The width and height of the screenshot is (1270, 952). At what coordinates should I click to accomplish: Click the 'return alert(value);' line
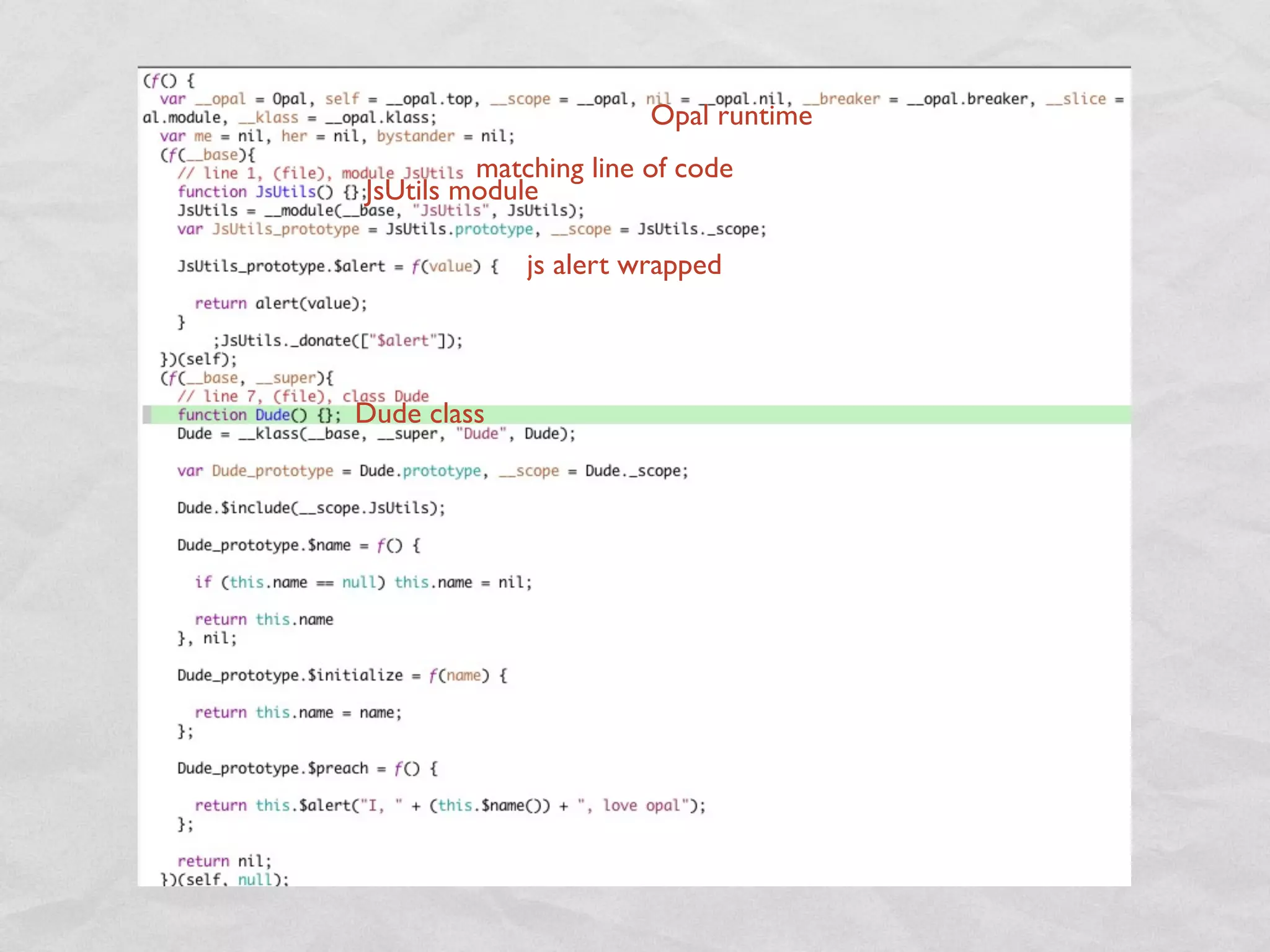281,304
